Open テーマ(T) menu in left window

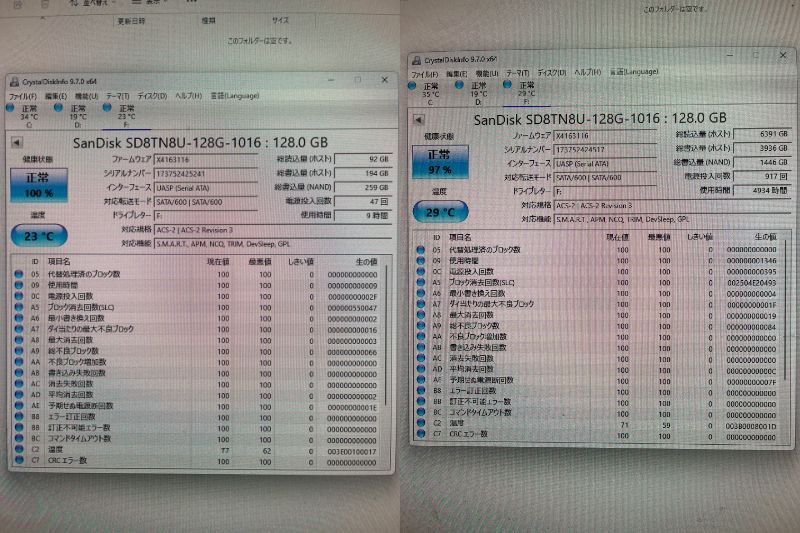(x=117, y=96)
